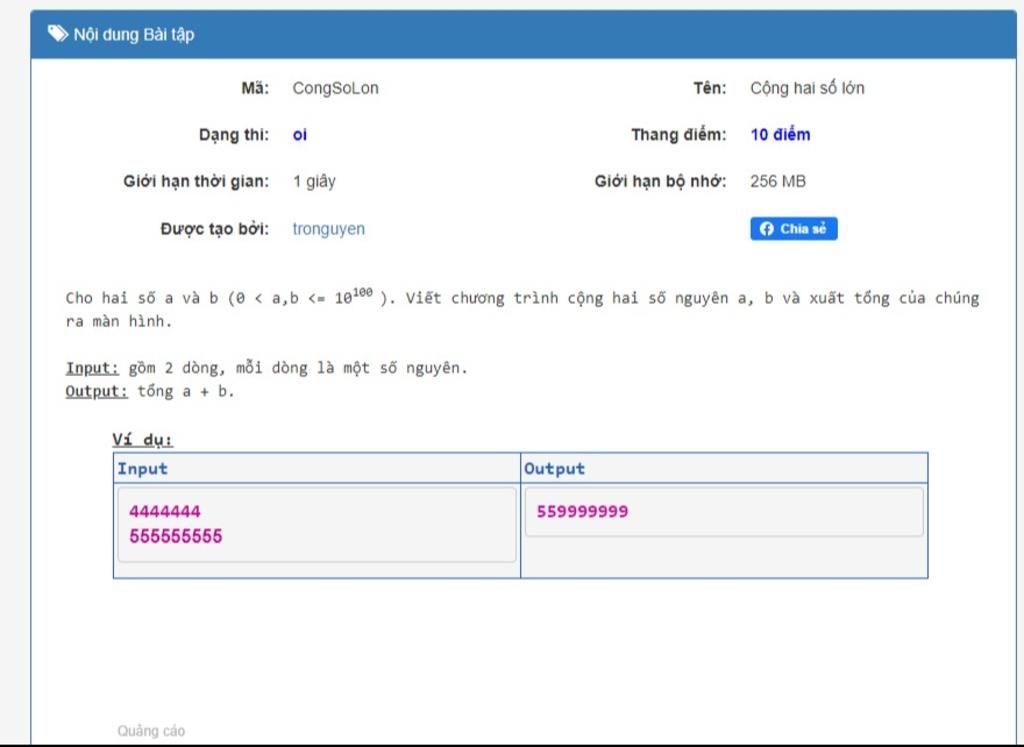This screenshot has width=1024, height=747.
Task: Click the Facebook Chia sẻ share button
Action: (793, 229)
